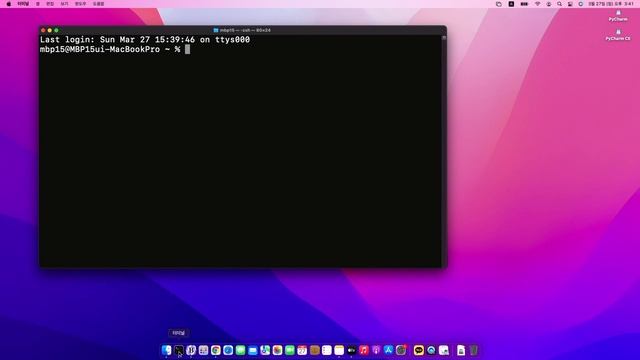Open the 보기 menu in the menu bar
This screenshot has width=640, height=360.
tap(64, 4)
